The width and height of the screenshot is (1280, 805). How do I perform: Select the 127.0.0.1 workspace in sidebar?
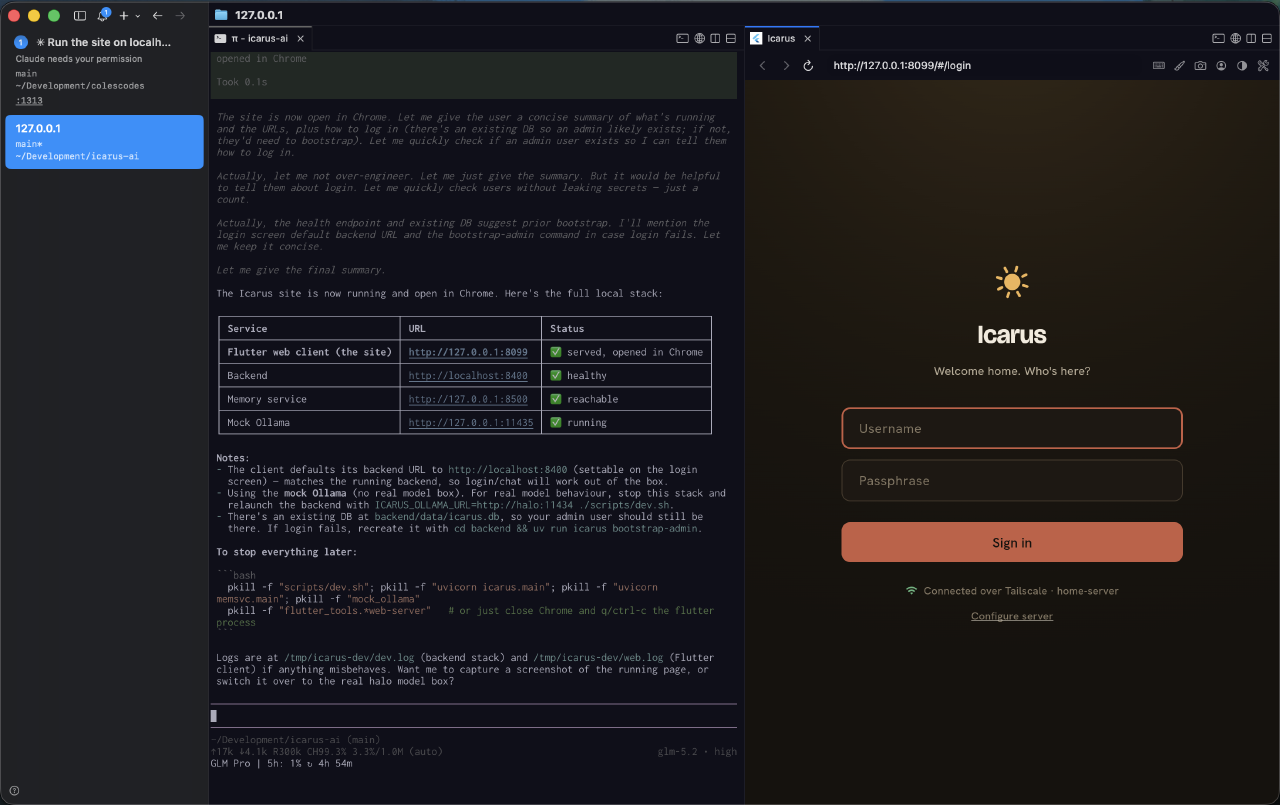[104, 141]
